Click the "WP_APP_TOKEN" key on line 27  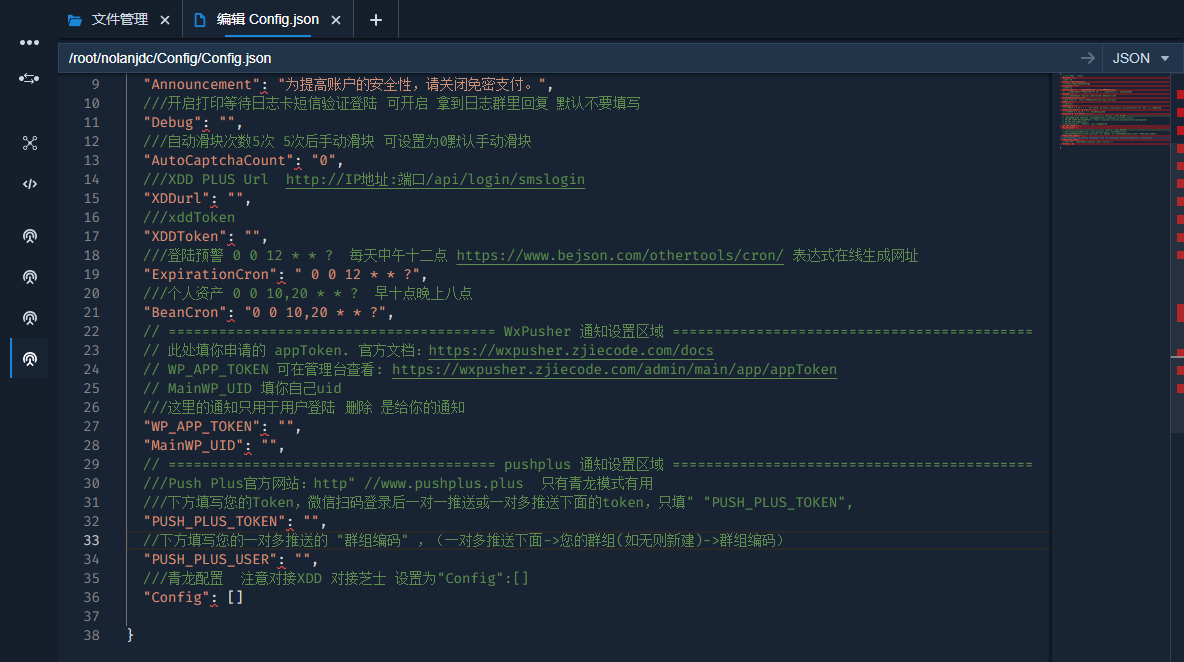coord(202,426)
